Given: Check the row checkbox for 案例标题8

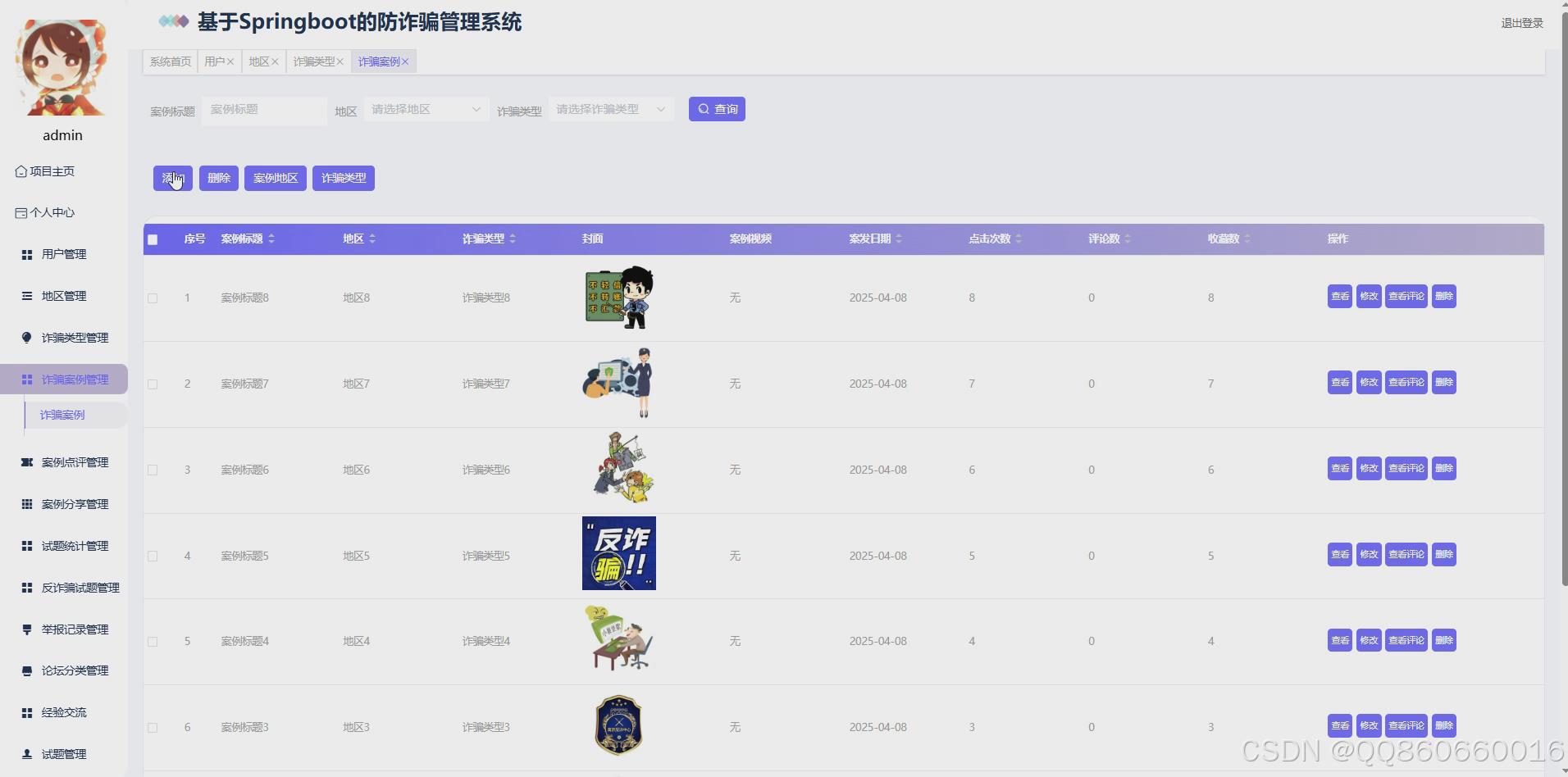Looking at the screenshot, I should pyautogui.click(x=153, y=298).
